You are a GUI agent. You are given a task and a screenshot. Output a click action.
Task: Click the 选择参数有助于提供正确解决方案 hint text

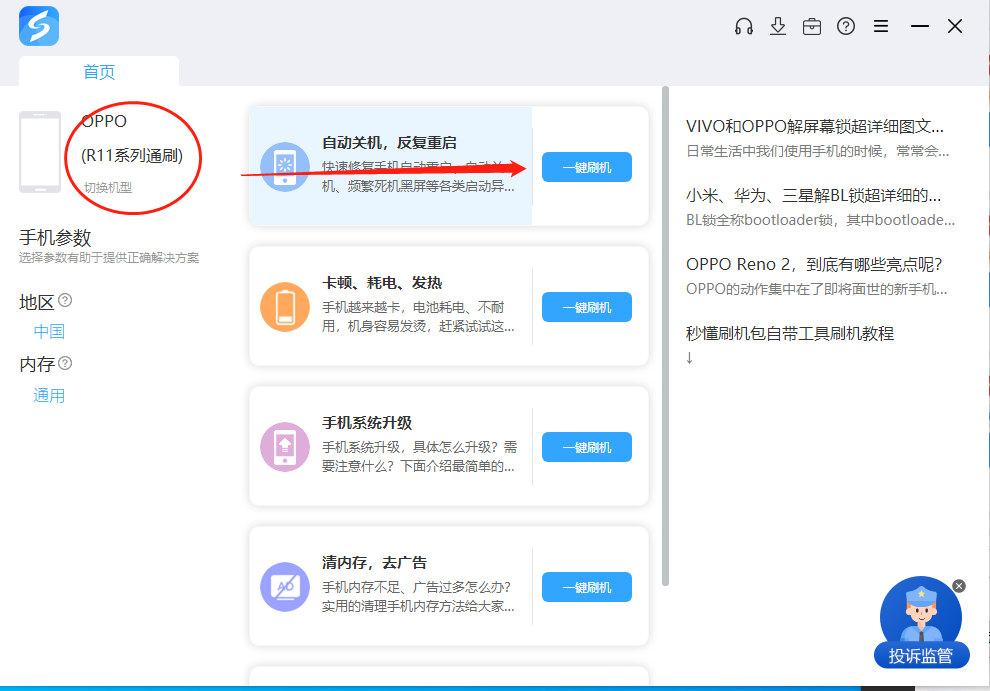(x=109, y=258)
